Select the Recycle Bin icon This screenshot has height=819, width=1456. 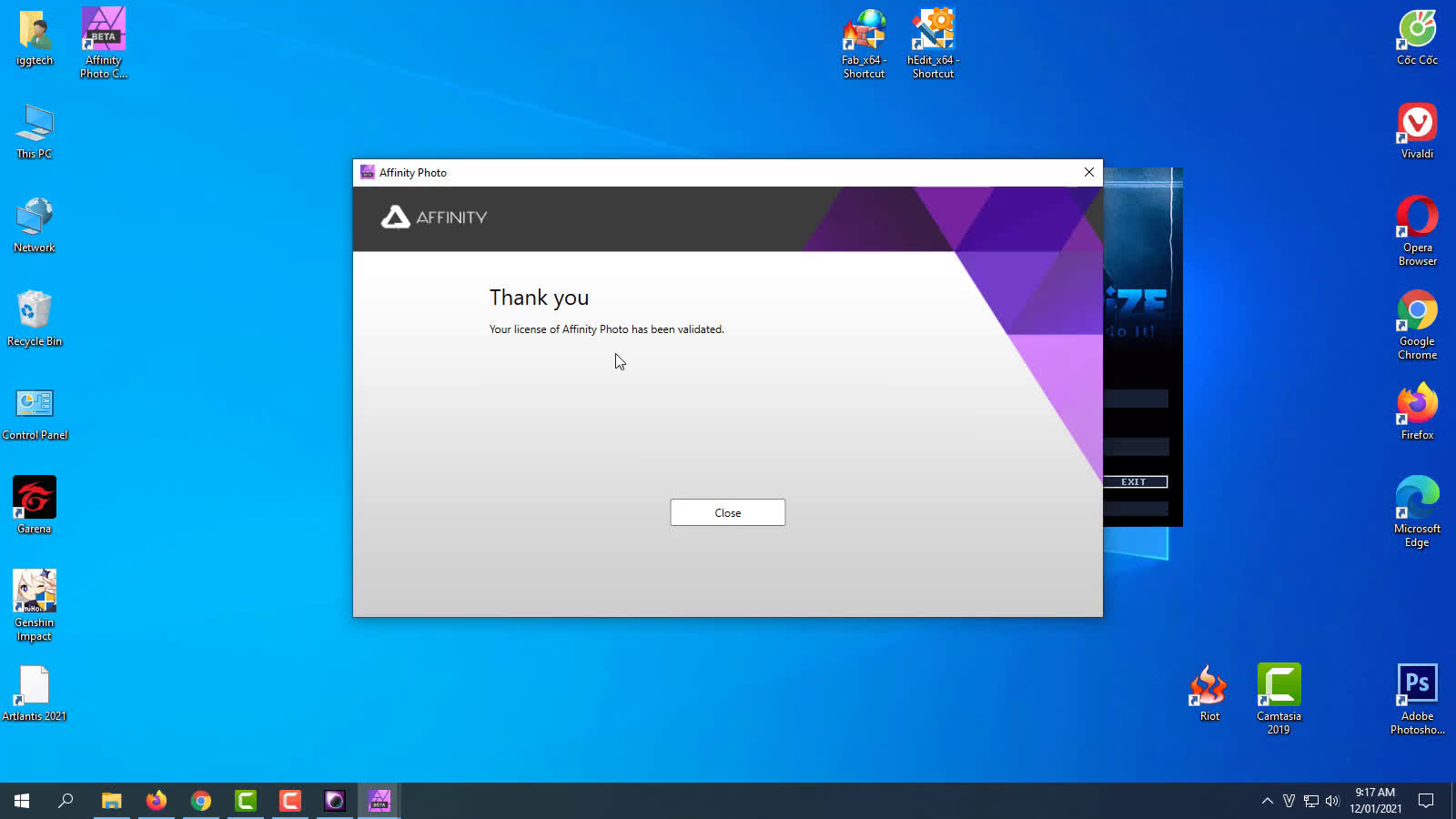pos(35,319)
